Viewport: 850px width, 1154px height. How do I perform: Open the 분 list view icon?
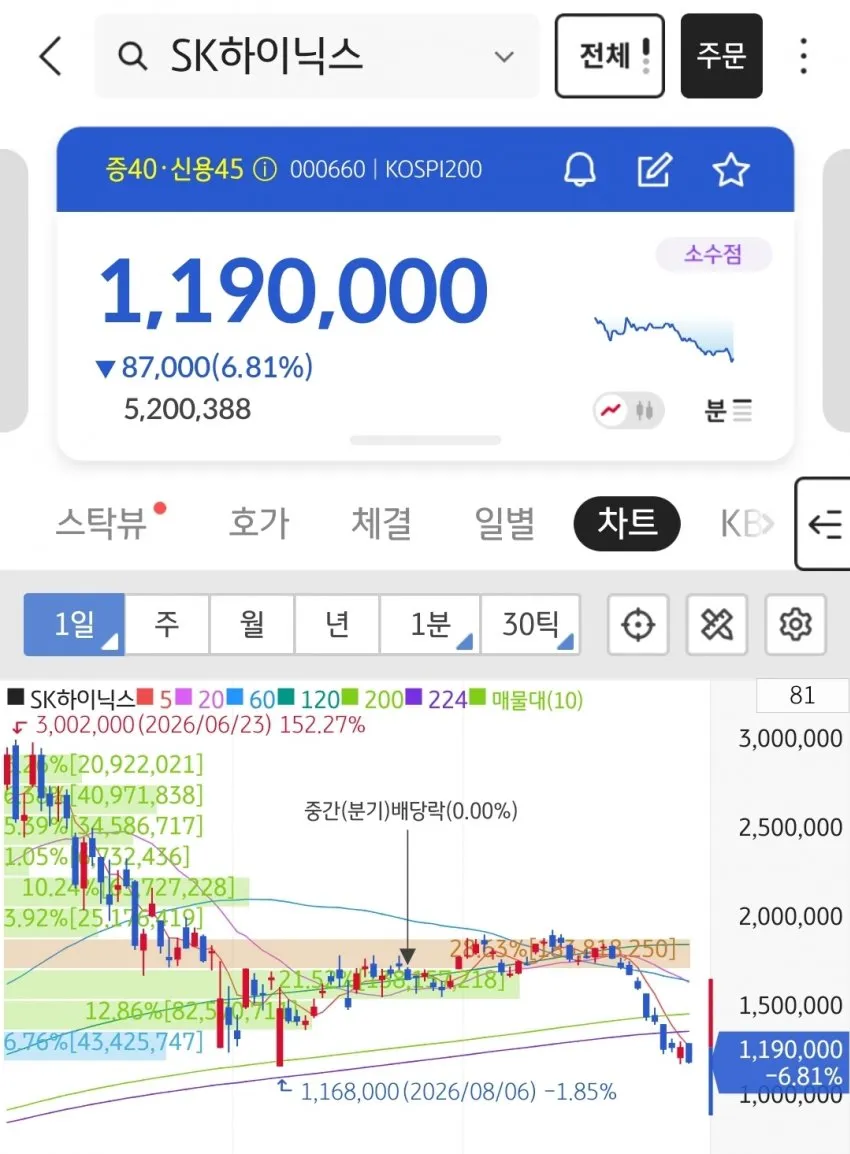point(729,410)
